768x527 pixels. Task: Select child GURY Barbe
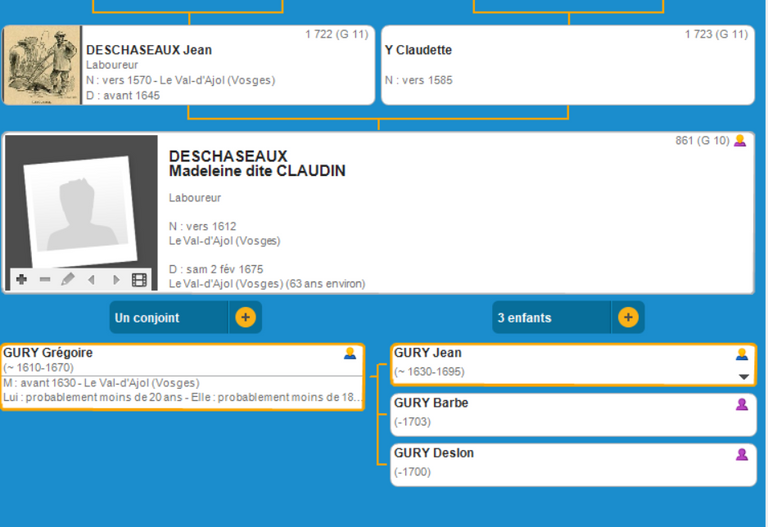560,414
